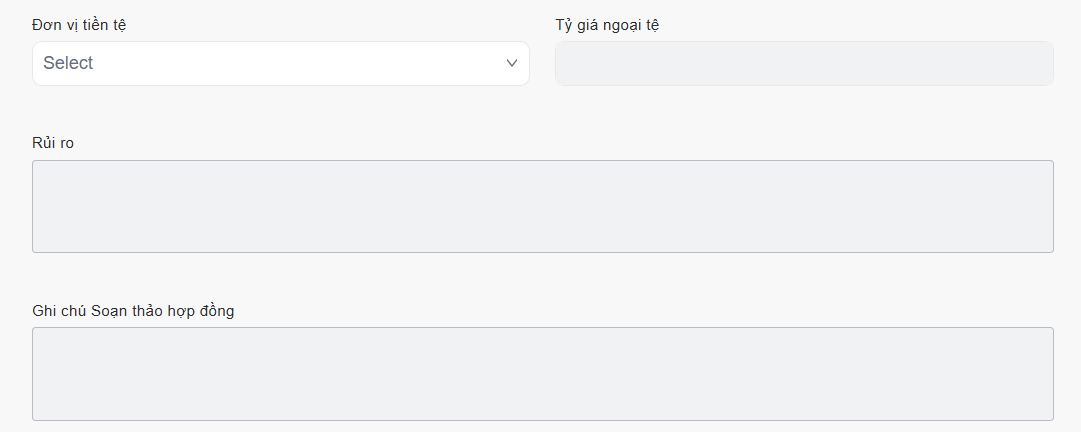Viewport: 1081px width, 432px height.
Task: Click the large gray box below Rủi ro
Action: [x=542, y=206]
